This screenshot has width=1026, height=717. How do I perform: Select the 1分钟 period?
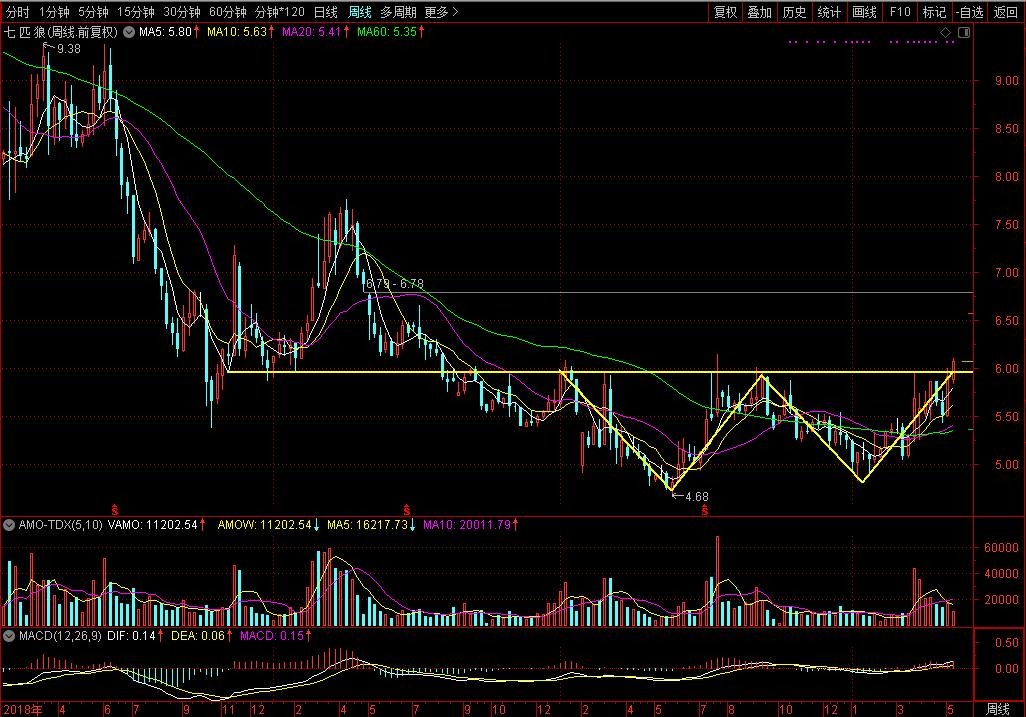click(x=54, y=12)
